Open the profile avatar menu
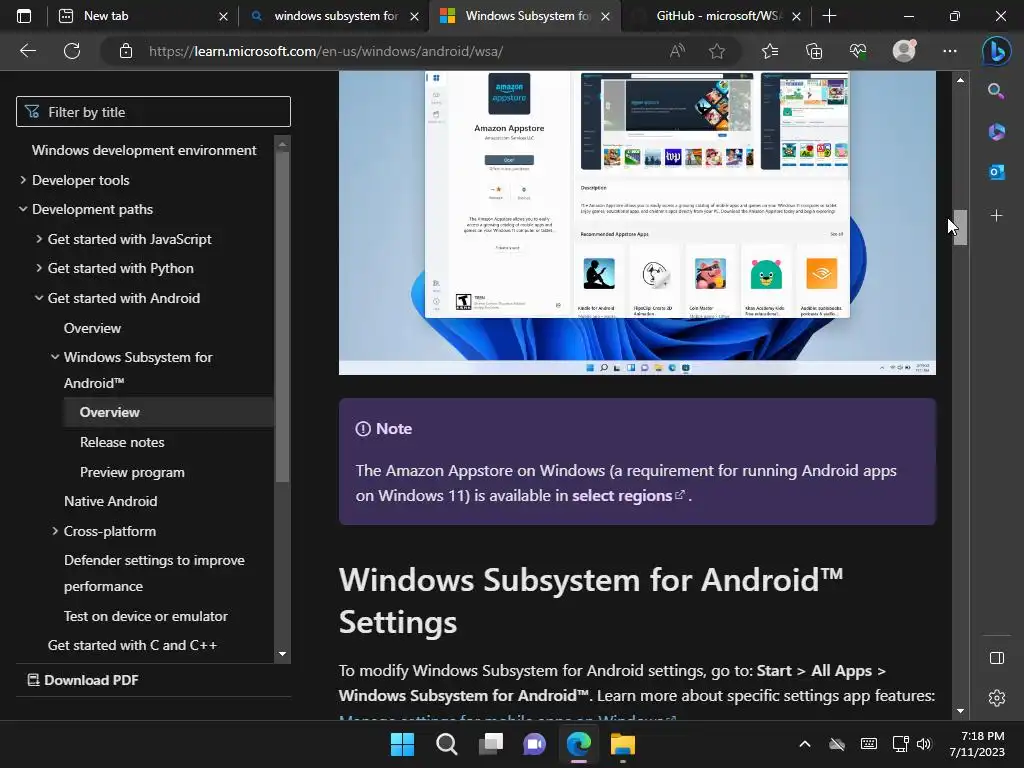The image size is (1024, 768). pyautogui.click(x=904, y=50)
